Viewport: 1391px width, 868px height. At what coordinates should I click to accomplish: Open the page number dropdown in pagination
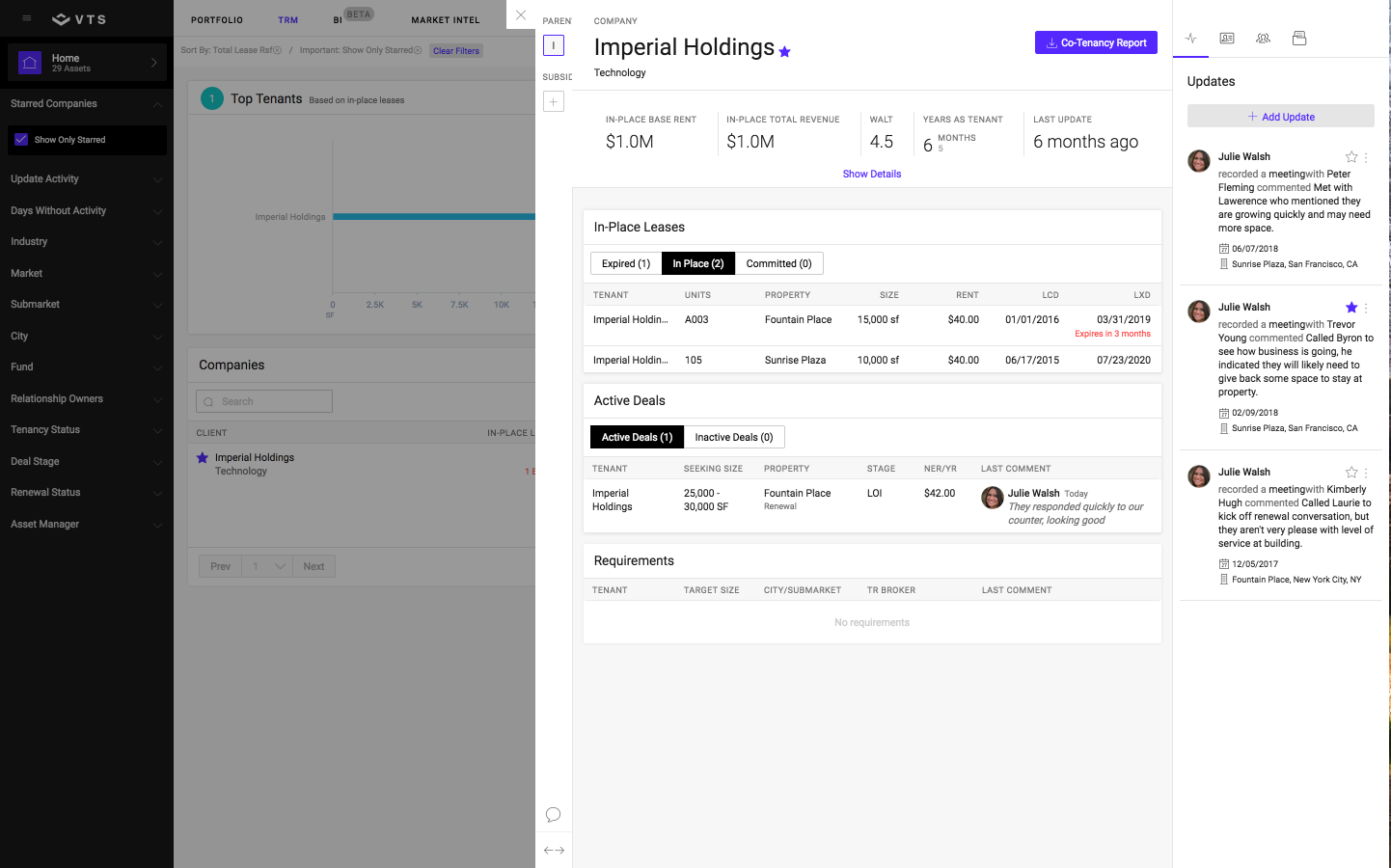(267, 567)
